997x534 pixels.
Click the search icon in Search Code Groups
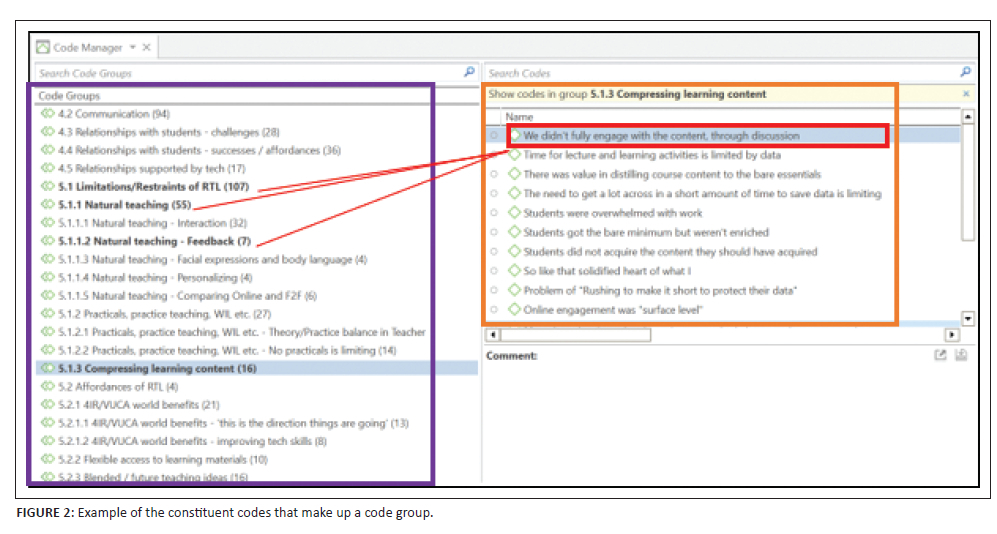[x=469, y=73]
